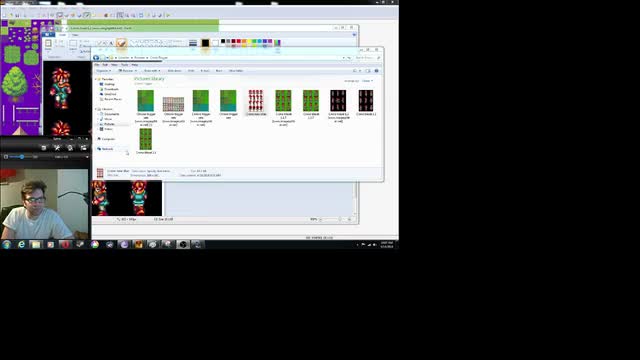Select black color swatch in Paint palette
This screenshot has height=360, width=640.
coord(223,41)
